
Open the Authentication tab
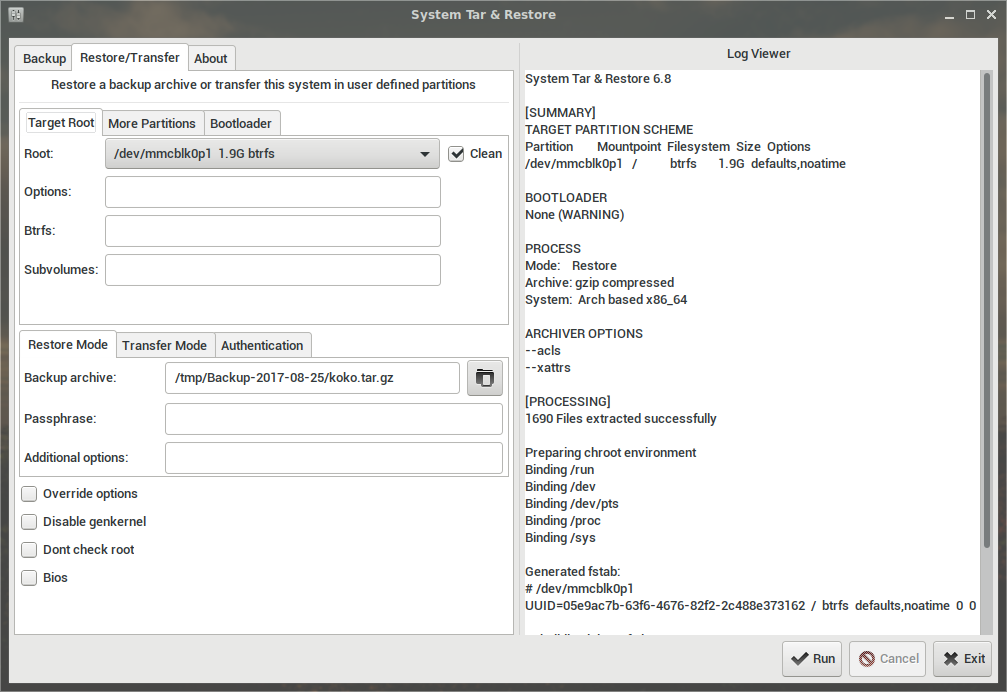262,345
